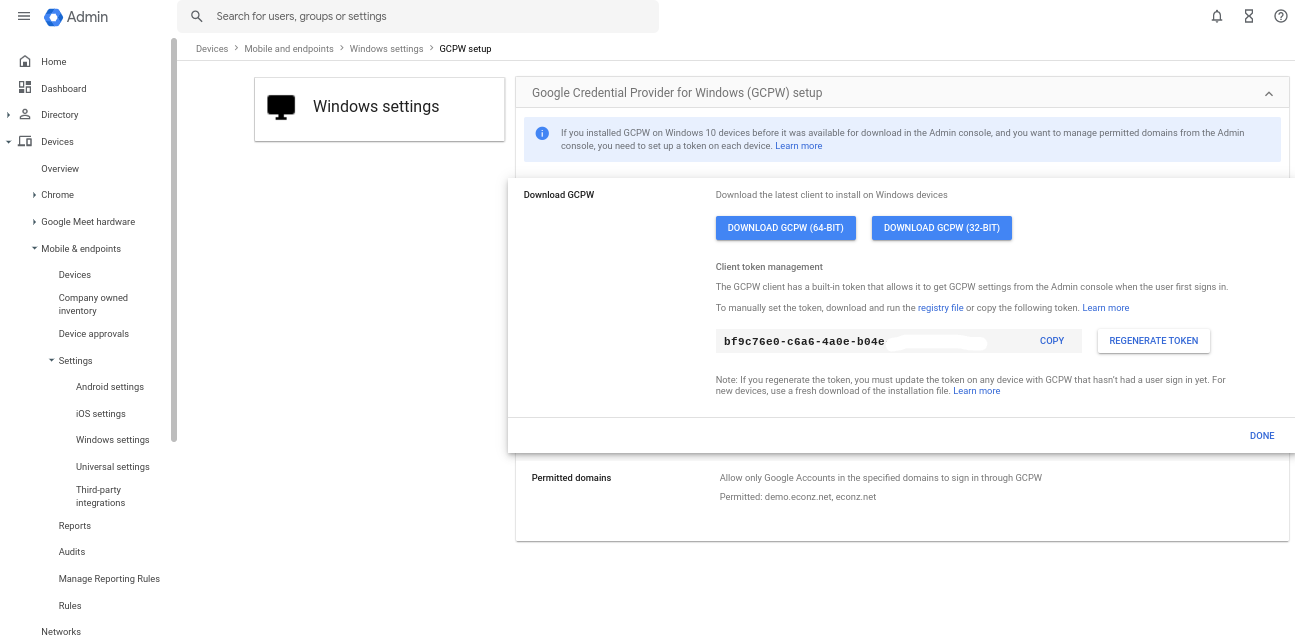Click the search magnifier icon
The image size is (1295, 643).
click(x=197, y=17)
